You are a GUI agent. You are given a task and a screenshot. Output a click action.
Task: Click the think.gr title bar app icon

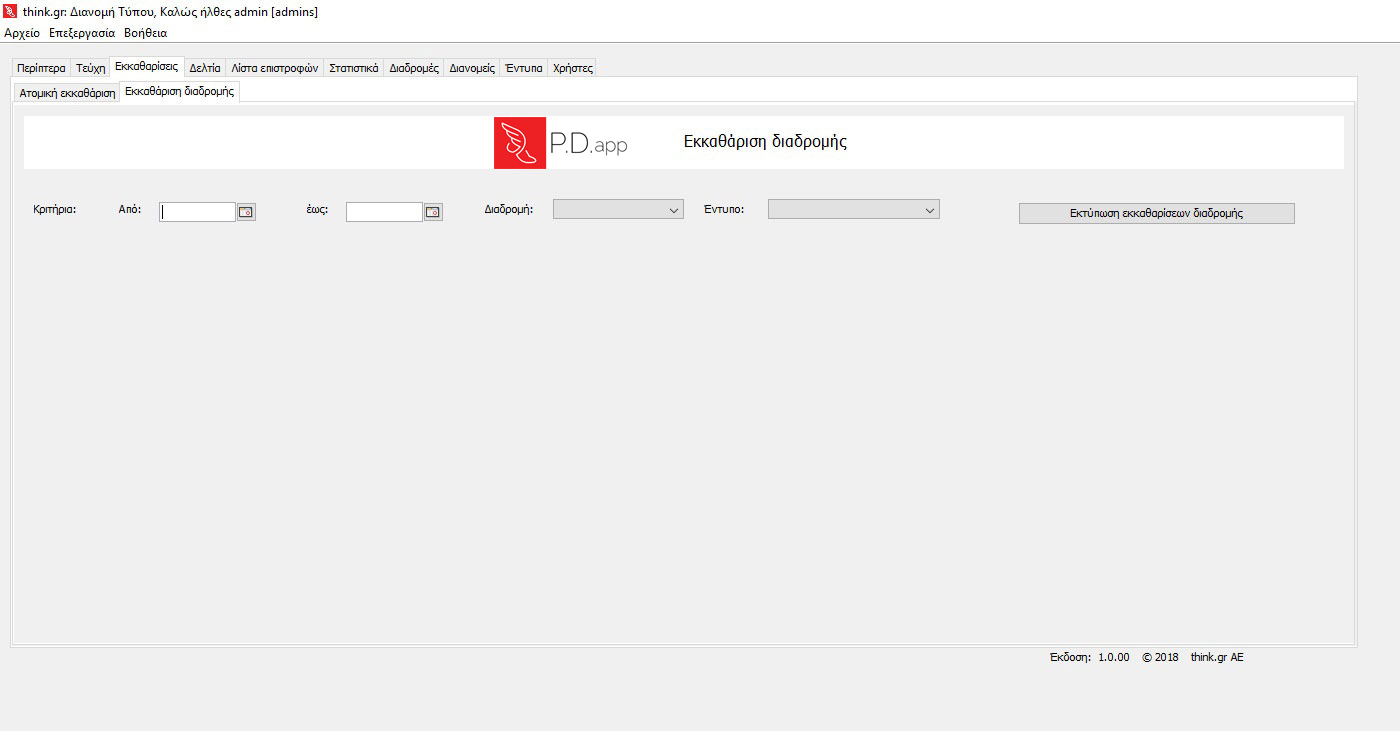[x=10, y=11]
